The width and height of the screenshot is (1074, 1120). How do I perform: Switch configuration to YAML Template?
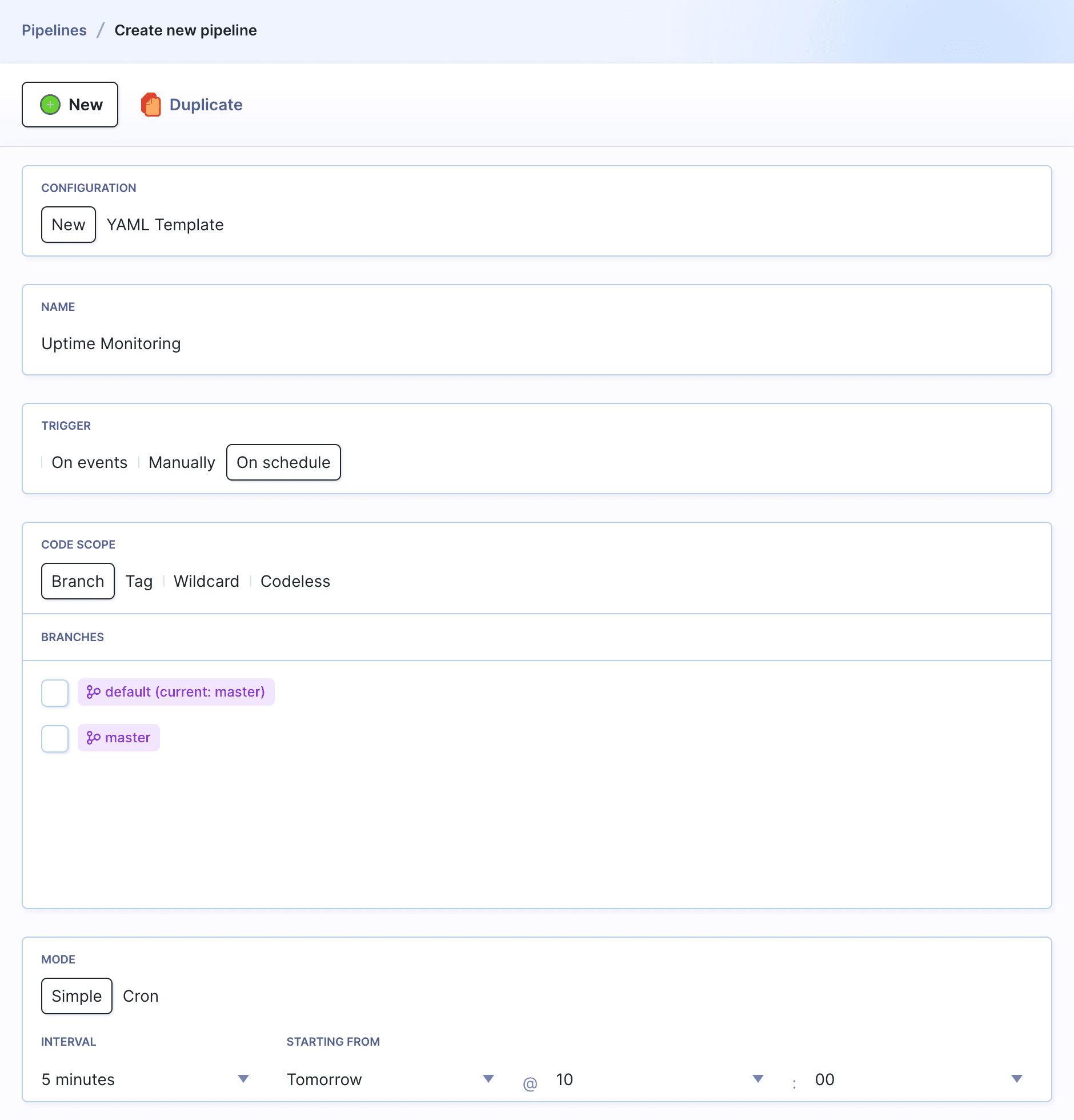click(165, 225)
